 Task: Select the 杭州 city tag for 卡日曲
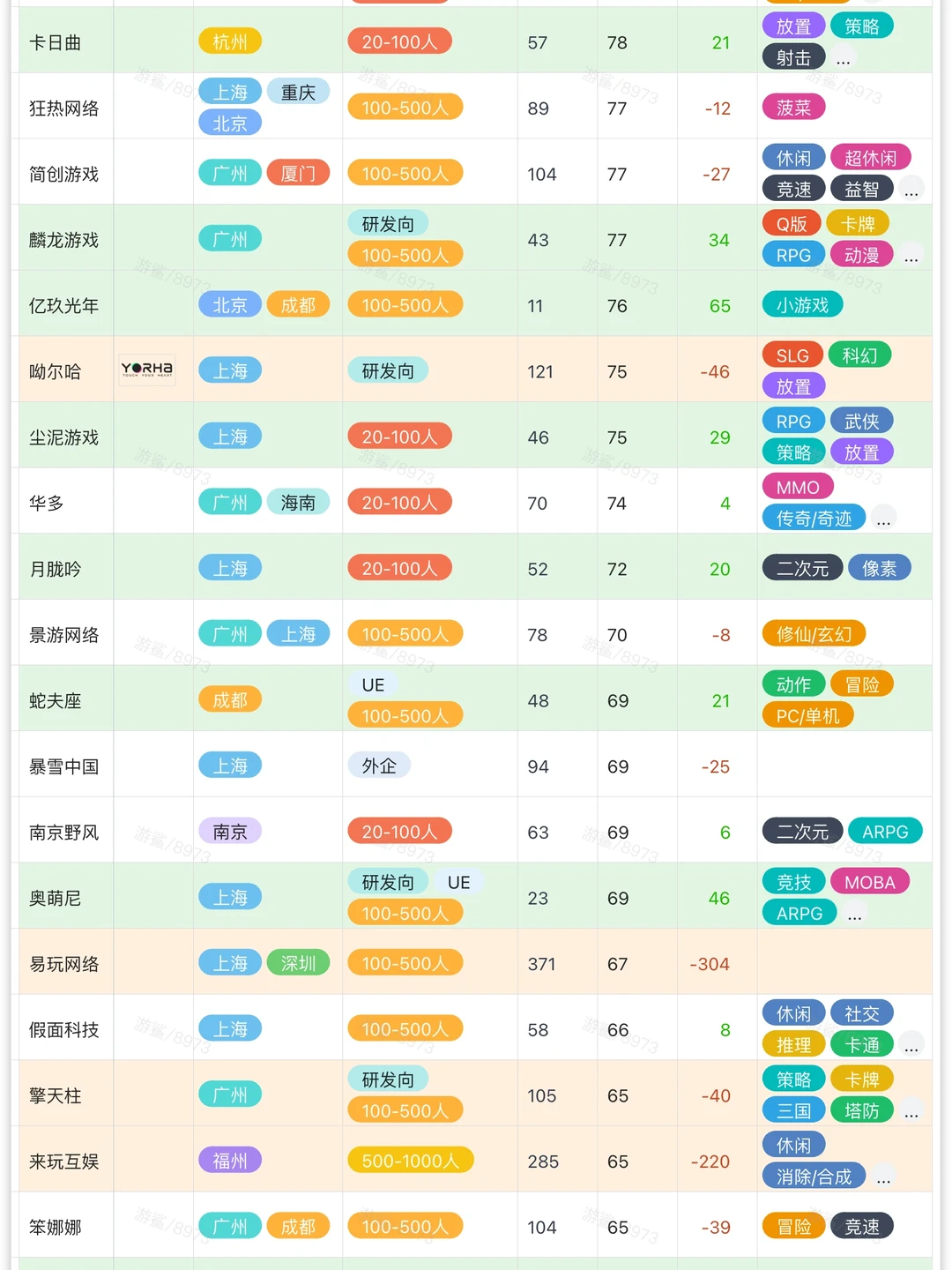[230, 41]
